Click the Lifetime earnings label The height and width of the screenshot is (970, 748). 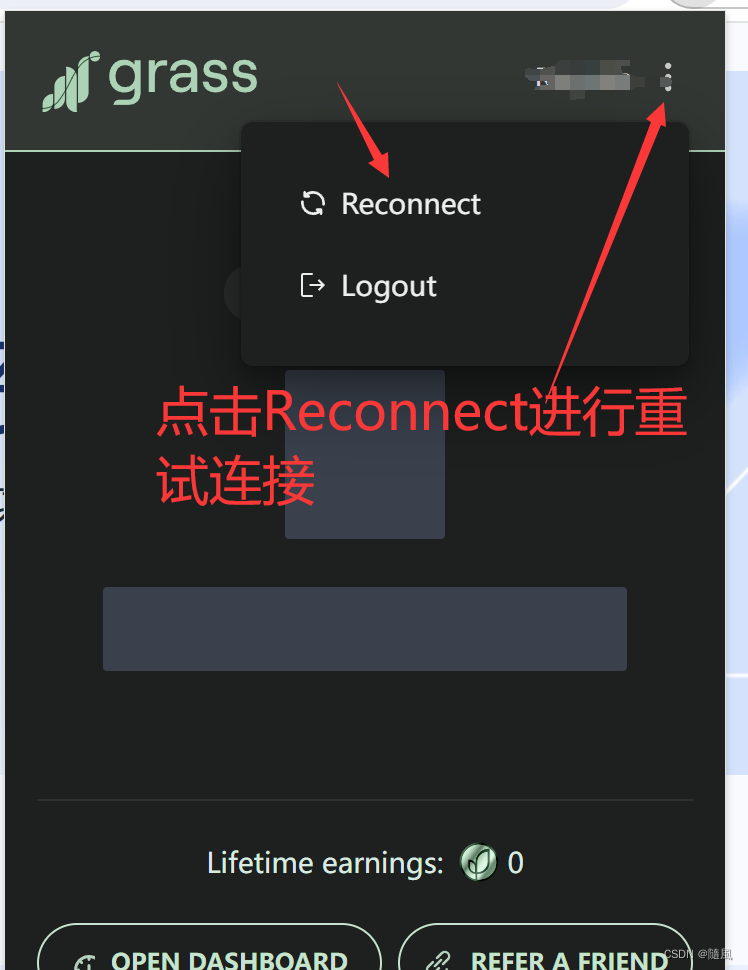click(325, 862)
